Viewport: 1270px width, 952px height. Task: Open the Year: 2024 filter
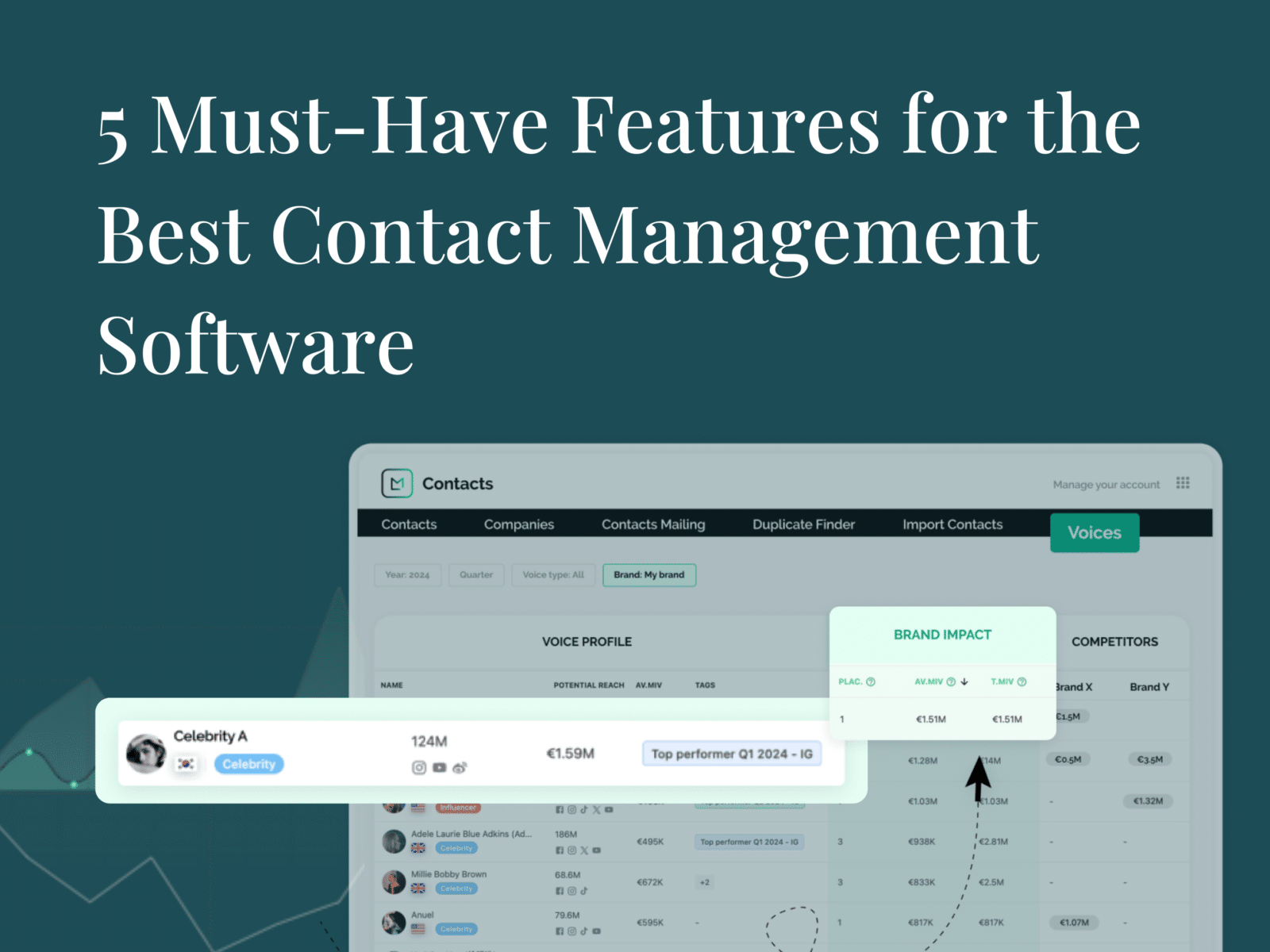click(407, 574)
